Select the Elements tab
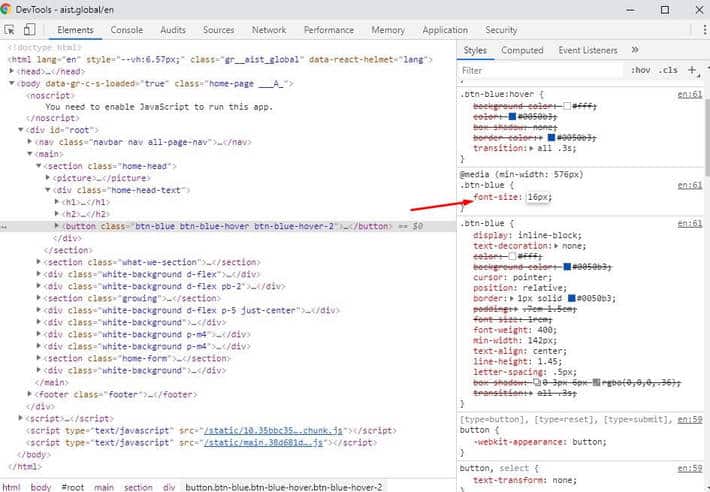Viewport: 710px width, 492px height. coord(75,30)
